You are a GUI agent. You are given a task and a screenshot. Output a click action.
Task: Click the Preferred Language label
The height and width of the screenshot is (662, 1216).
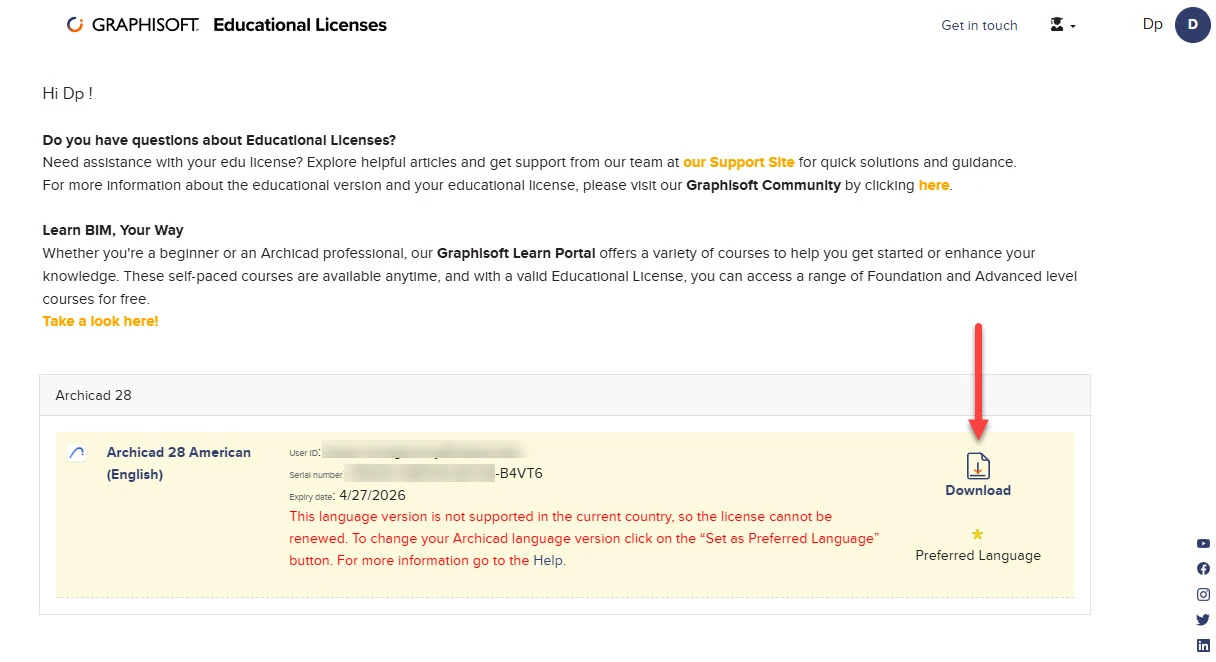[x=978, y=555]
